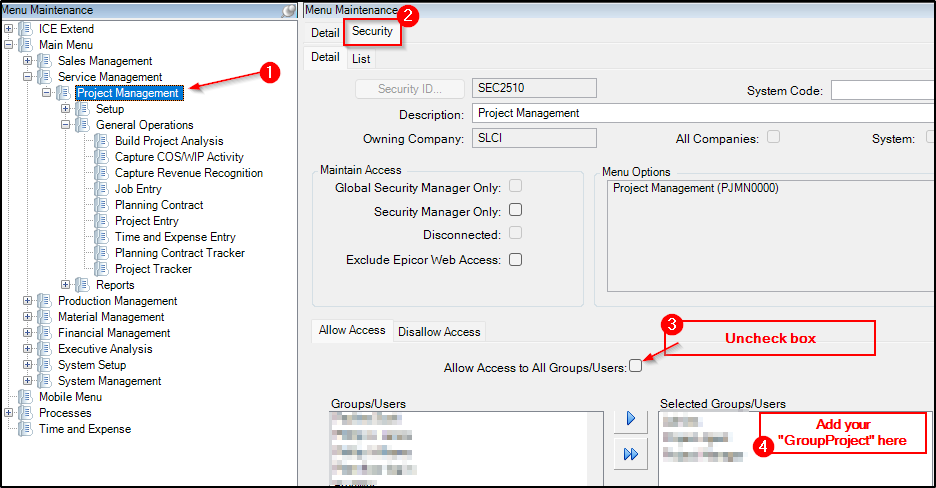Click the Planning Contract Tracker icon
The width and height of the screenshot is (936, 488).
[102, 253]
